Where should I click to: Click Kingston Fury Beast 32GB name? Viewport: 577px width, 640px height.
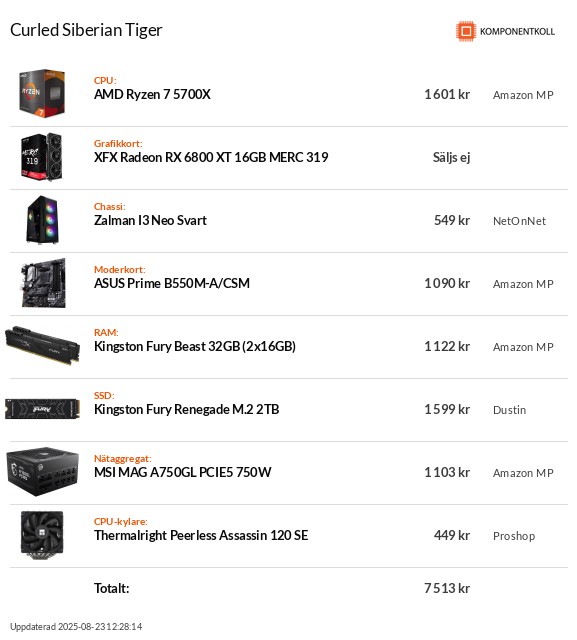tap(195, 346)
